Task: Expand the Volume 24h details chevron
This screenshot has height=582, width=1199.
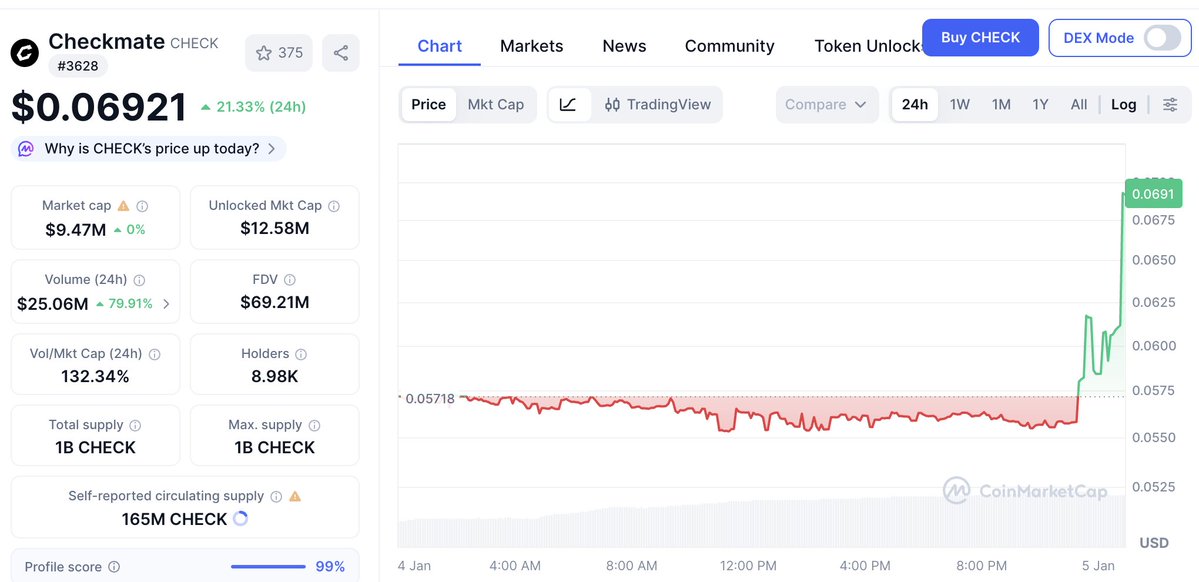Action: click(x=166, y=303)
